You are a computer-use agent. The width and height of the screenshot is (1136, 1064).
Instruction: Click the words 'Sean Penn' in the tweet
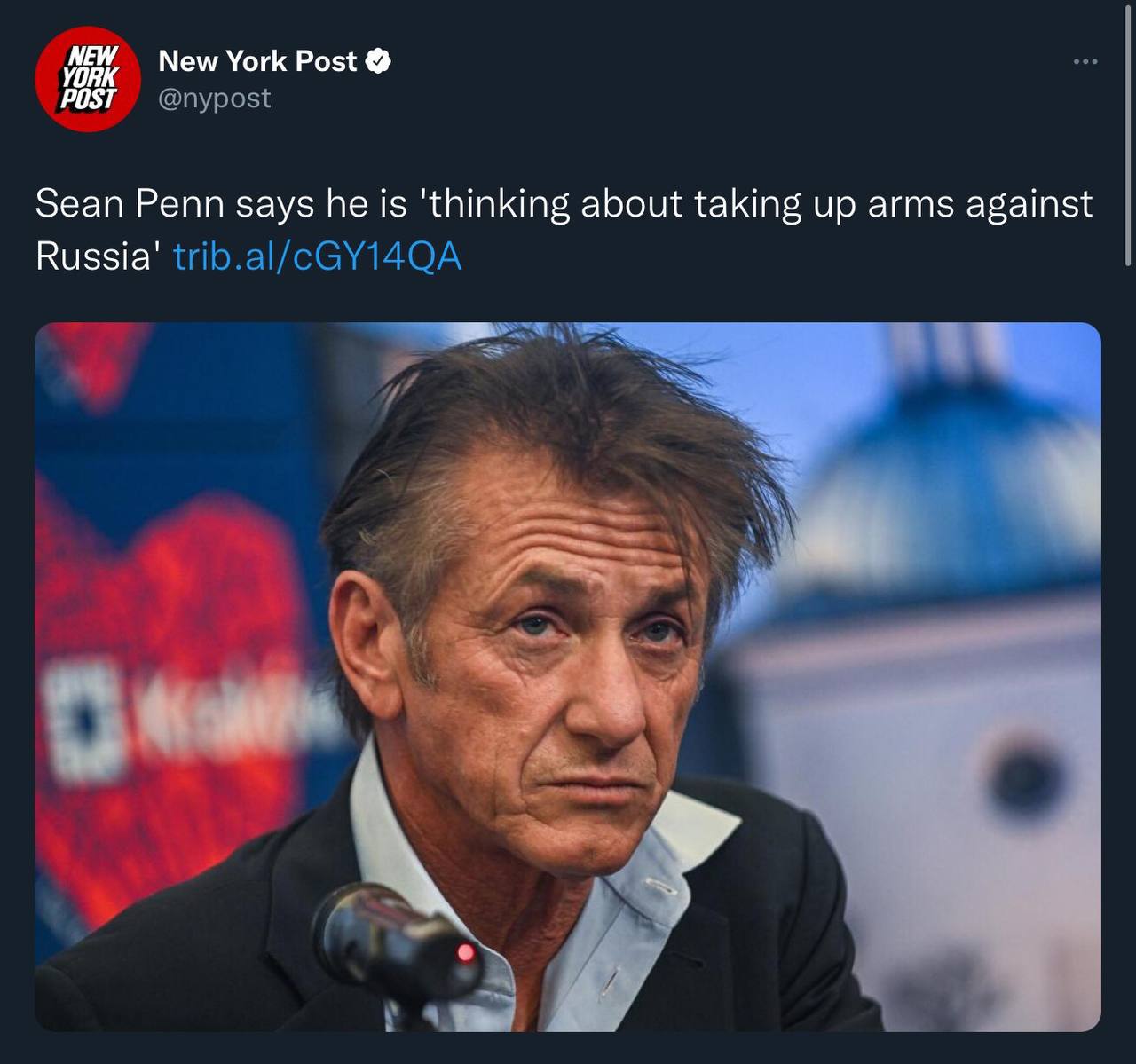click(x=130, y=204)
